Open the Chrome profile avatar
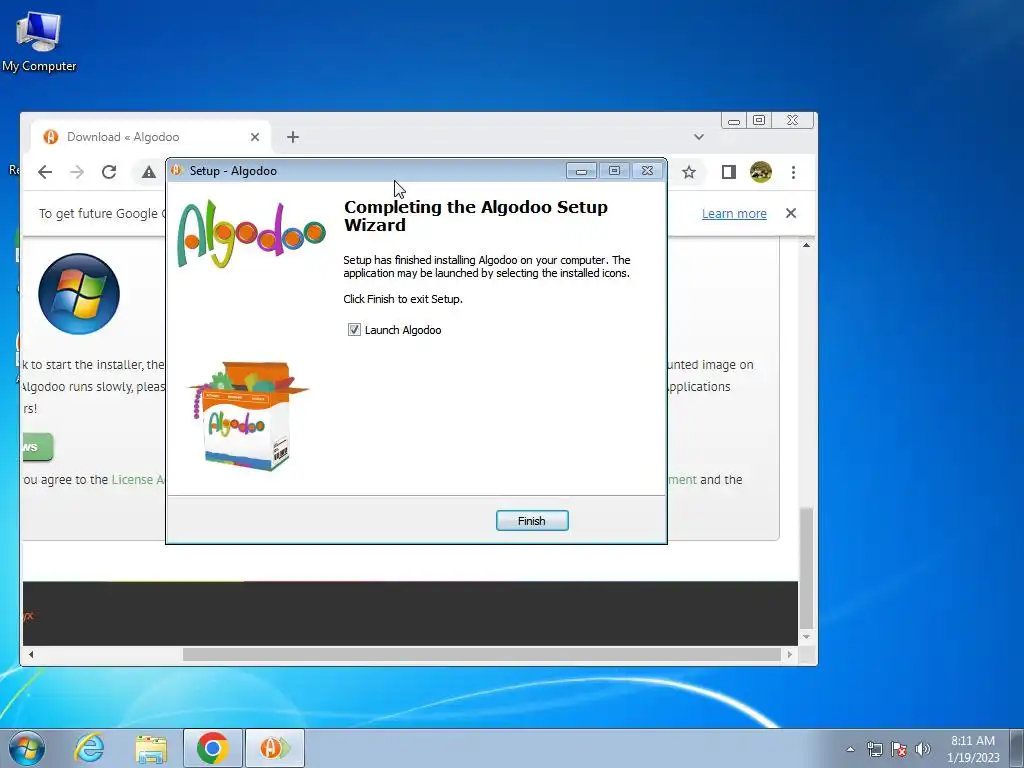The image size is (1024, 768). pos(761,172)
